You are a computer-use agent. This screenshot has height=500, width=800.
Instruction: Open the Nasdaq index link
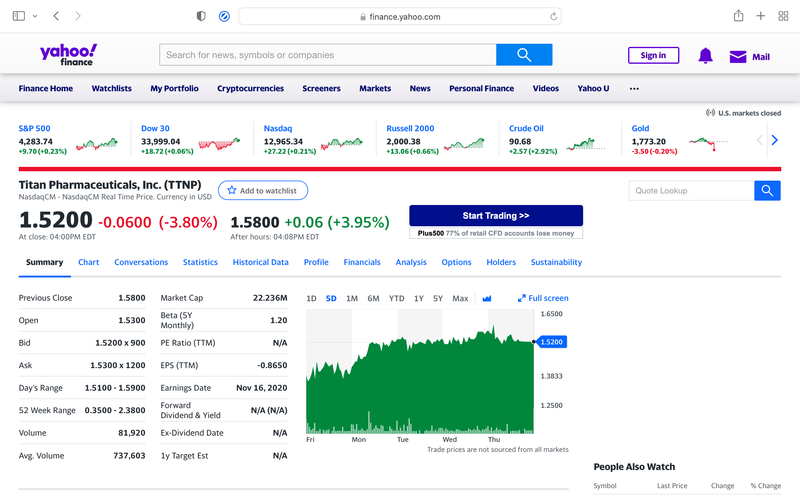point(278,129)
